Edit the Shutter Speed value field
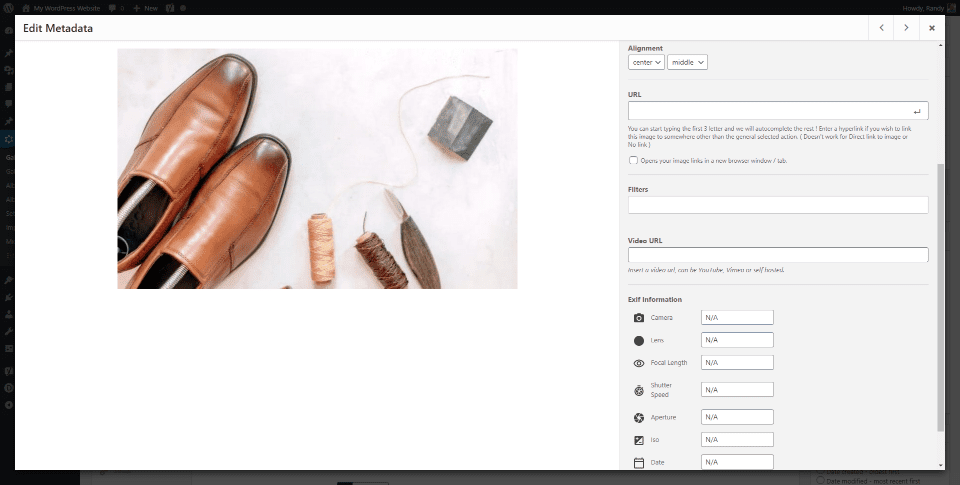Screen dimensions: 960x485 coord(737,389)
